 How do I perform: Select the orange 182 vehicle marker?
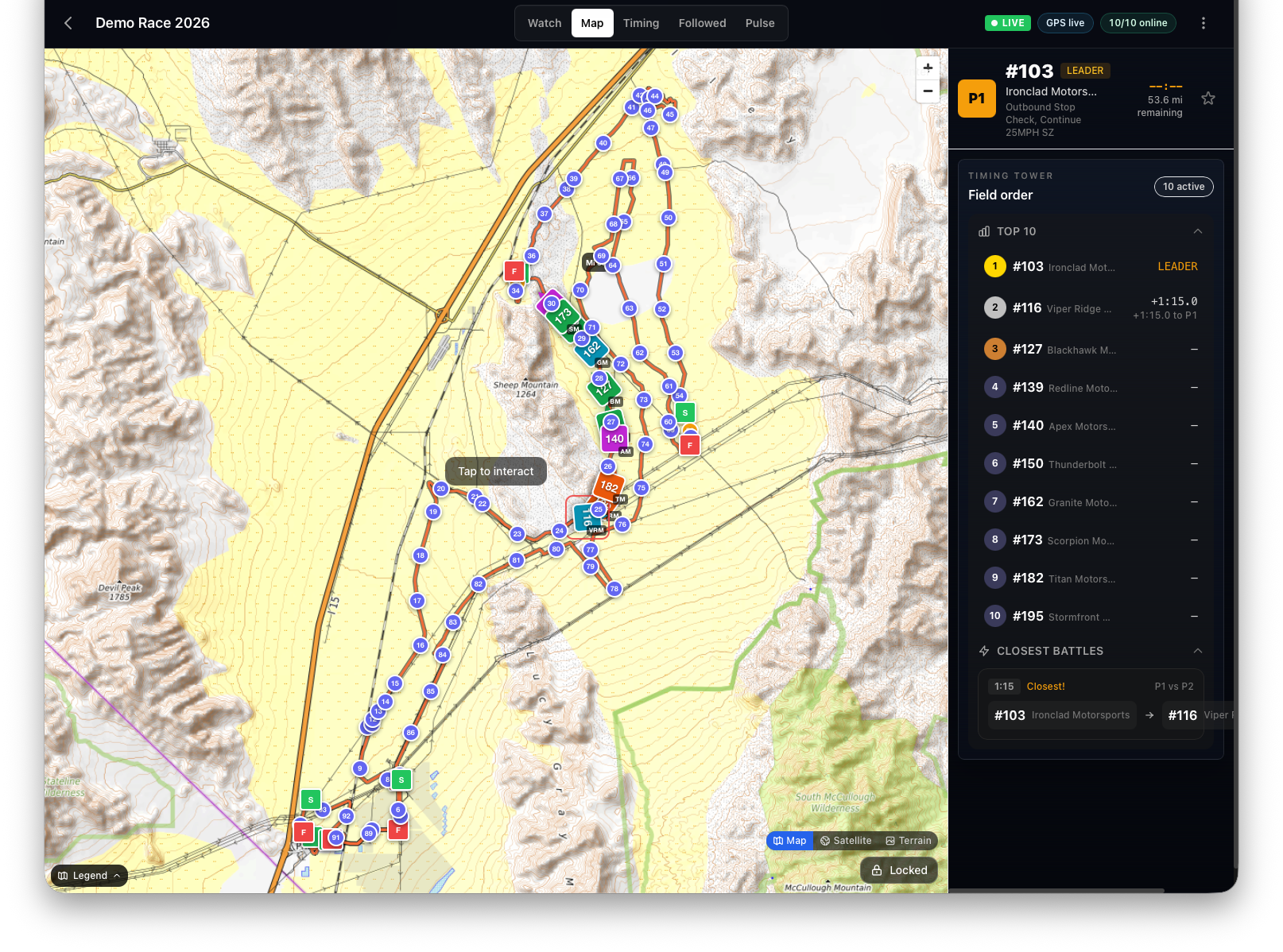(x=609, y=486)
